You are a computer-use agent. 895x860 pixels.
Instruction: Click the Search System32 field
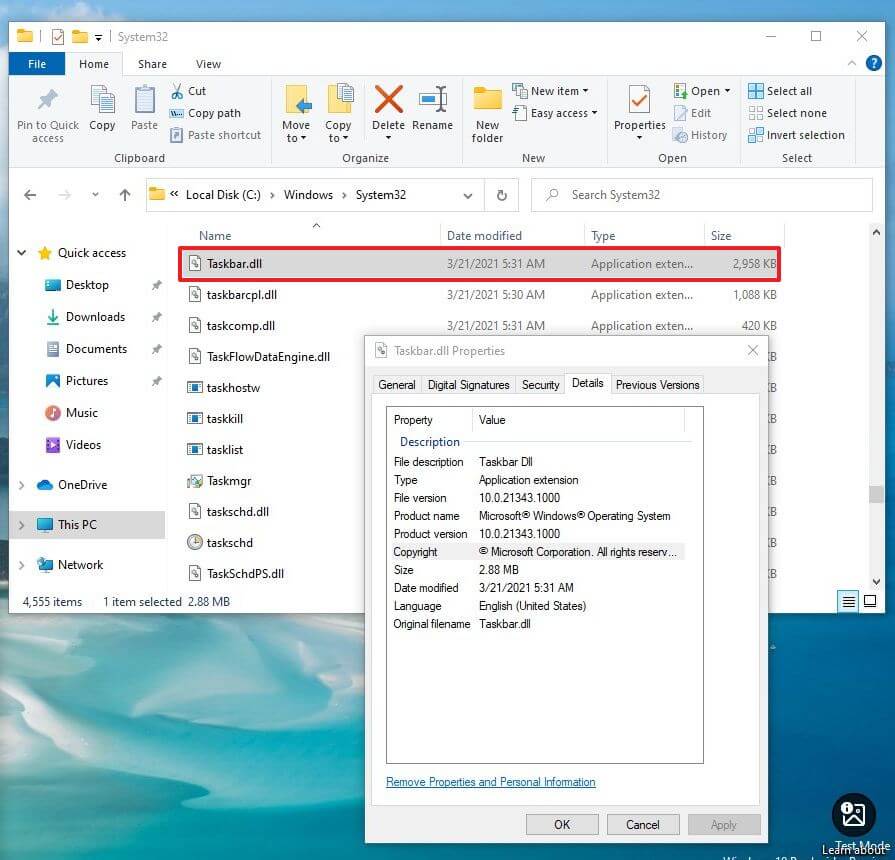pyautogui.click(x=702, y=195)
